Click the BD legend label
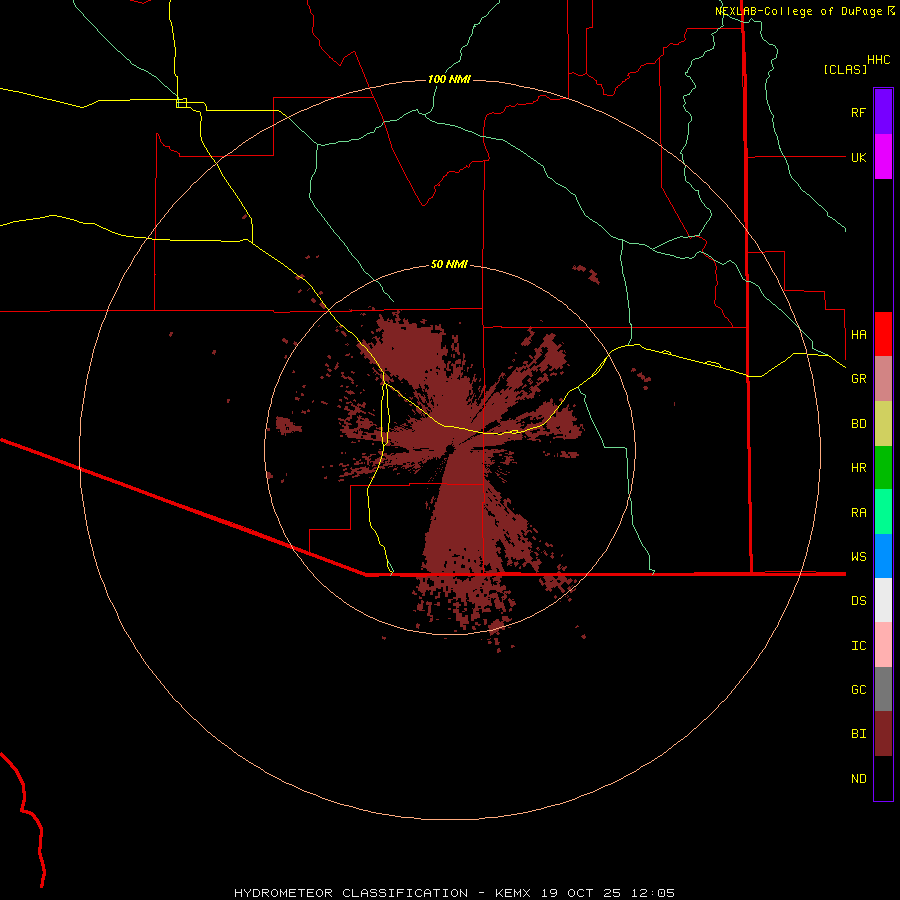 pos(858,424)
